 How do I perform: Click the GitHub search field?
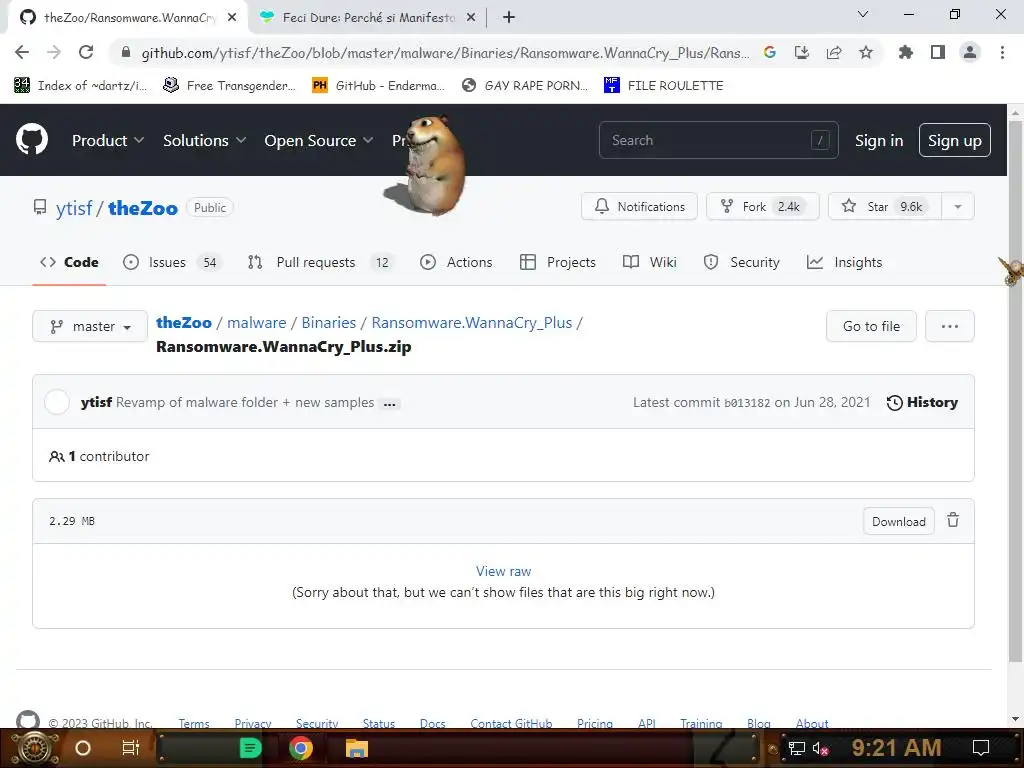tap(718, 140)
